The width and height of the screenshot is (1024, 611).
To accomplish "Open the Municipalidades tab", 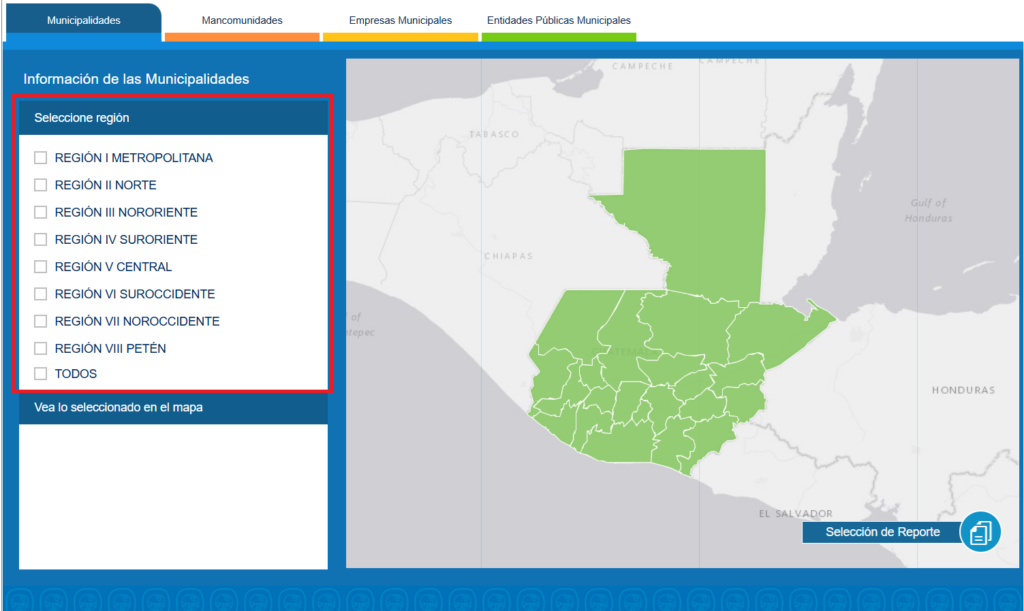I will [x=83, y=20].
